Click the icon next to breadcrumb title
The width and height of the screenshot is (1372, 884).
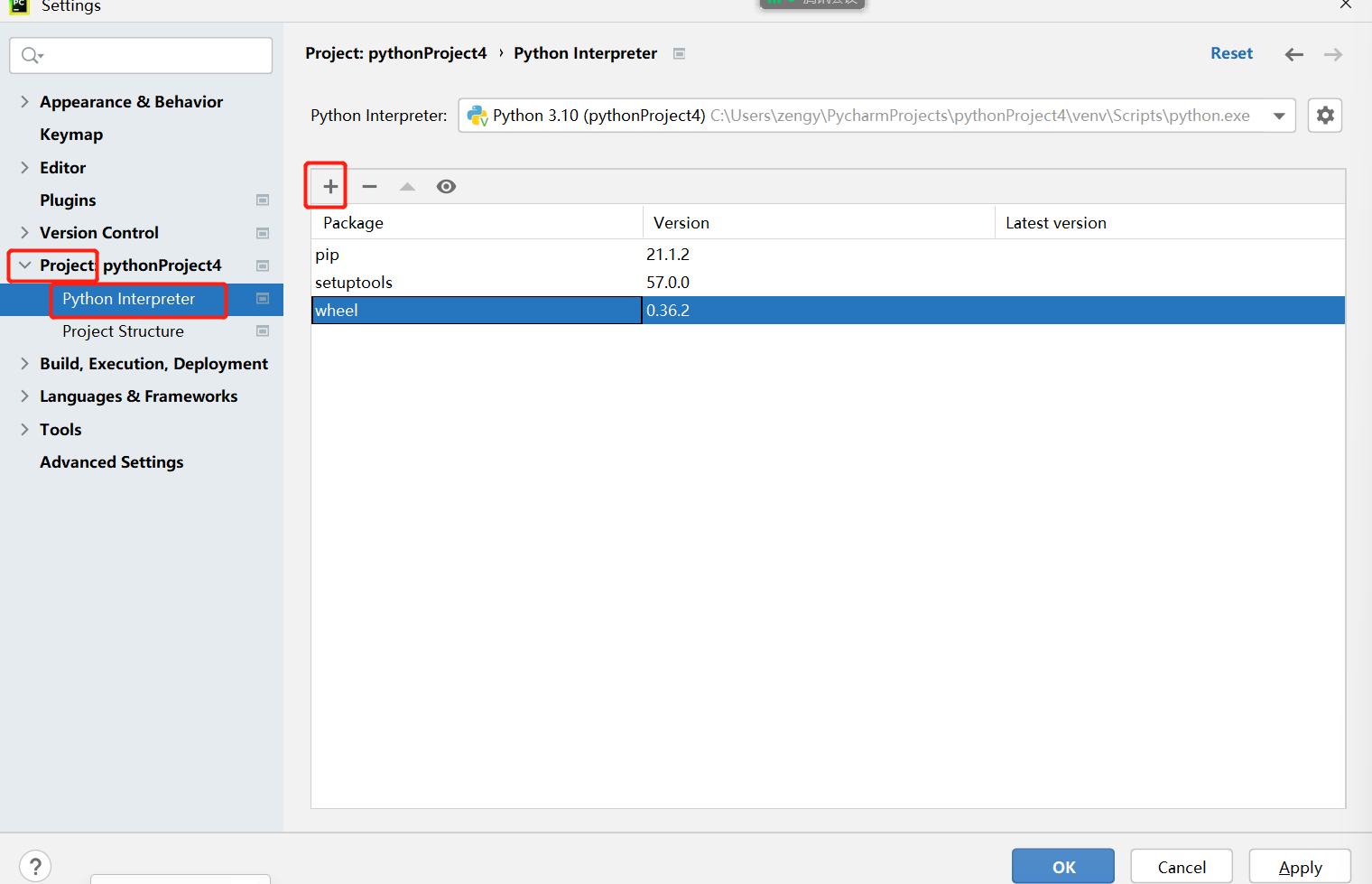[x=679, y=53]
